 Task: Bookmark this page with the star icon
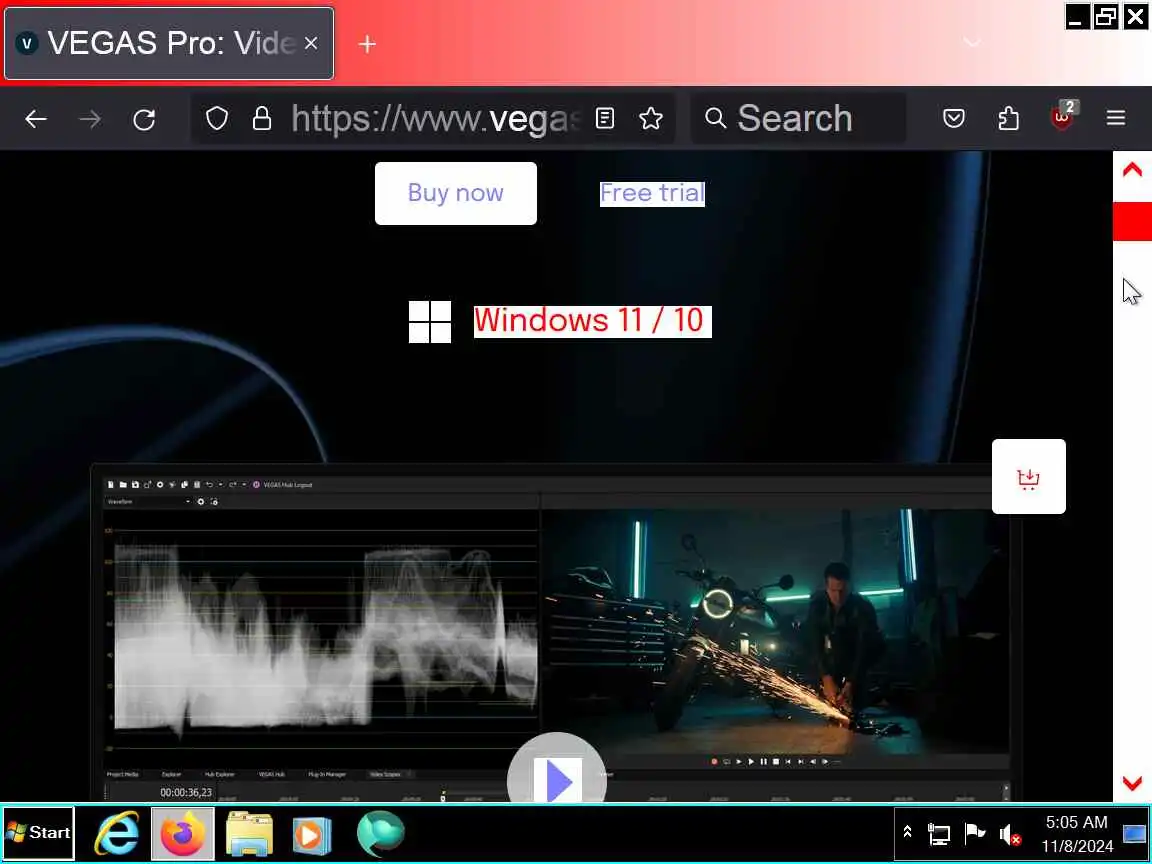651,118
